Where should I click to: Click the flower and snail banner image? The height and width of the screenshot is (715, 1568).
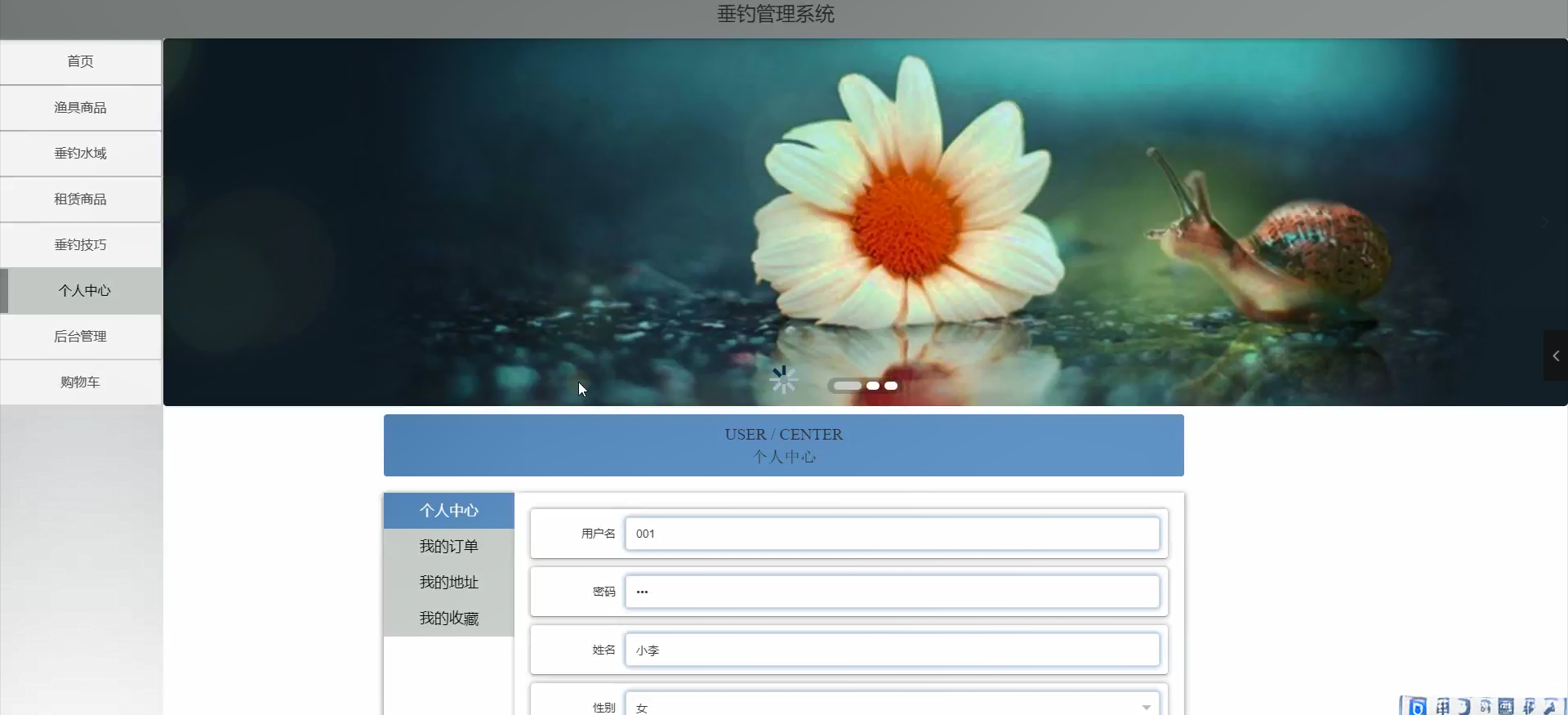click(865, 222)
